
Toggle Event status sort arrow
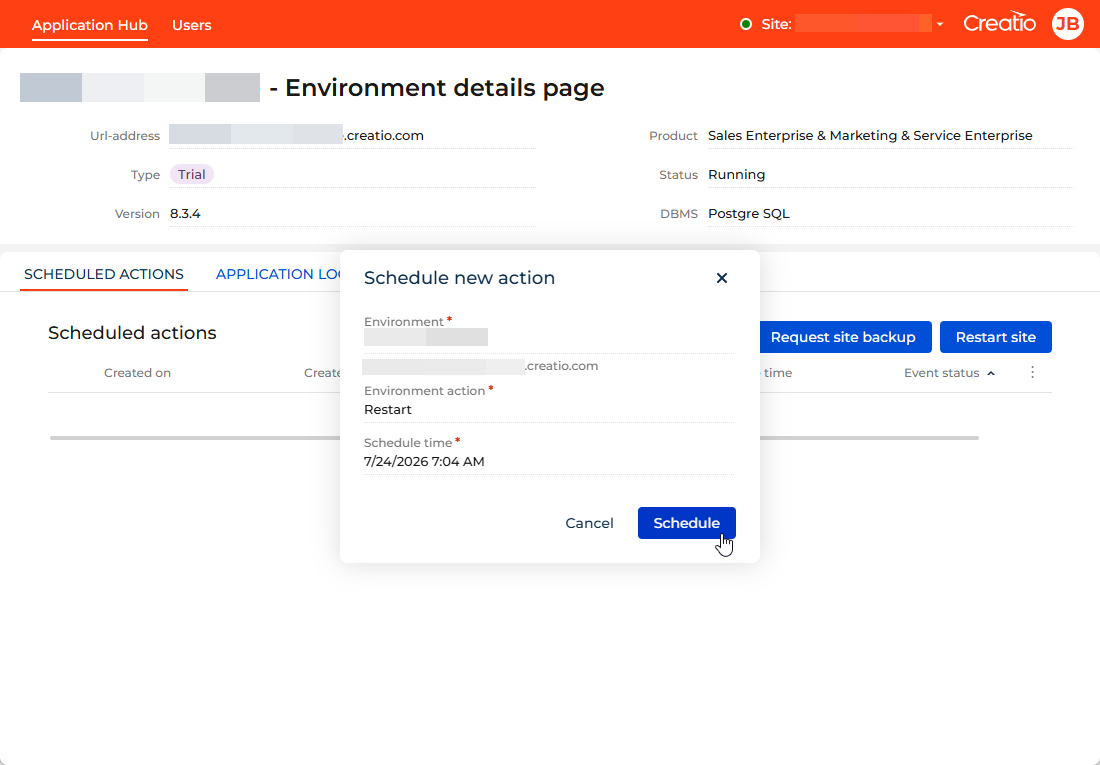click(991, 373)
